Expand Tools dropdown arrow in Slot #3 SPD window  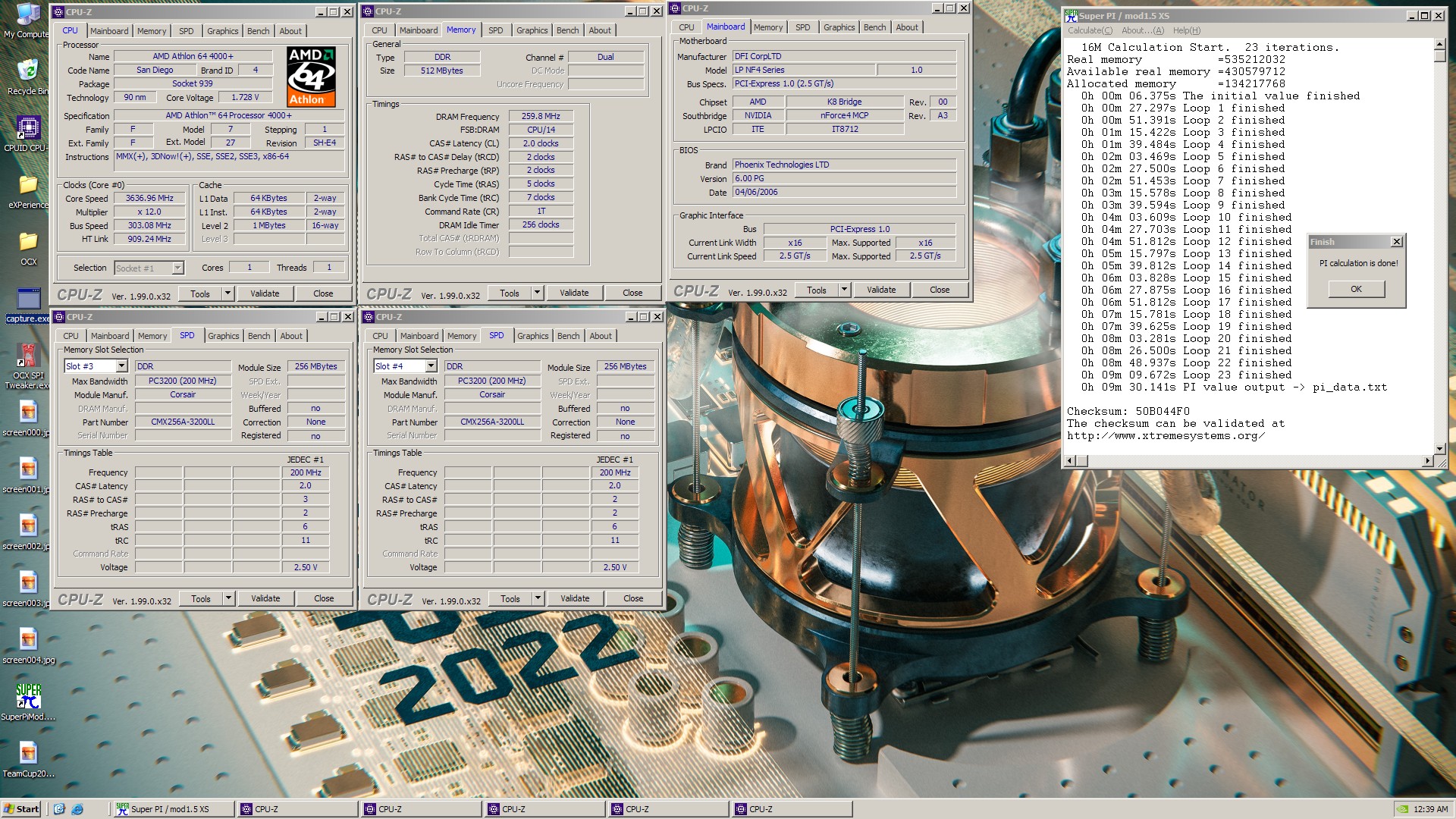point(227,598)
